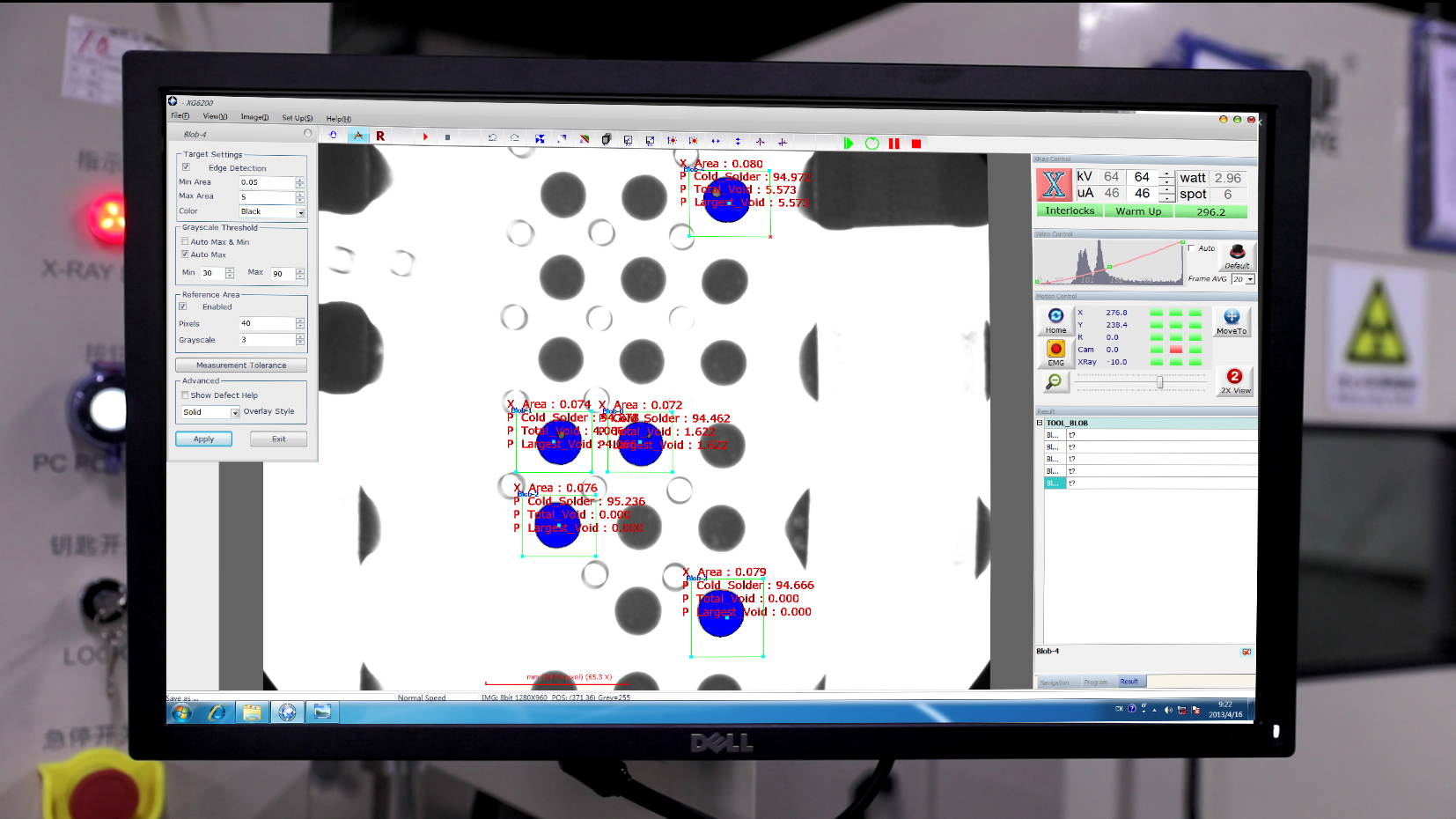This screenshot has width=1456, height=819.
Task: Open the Color dropdown showing Black
Action: point(300,212)
